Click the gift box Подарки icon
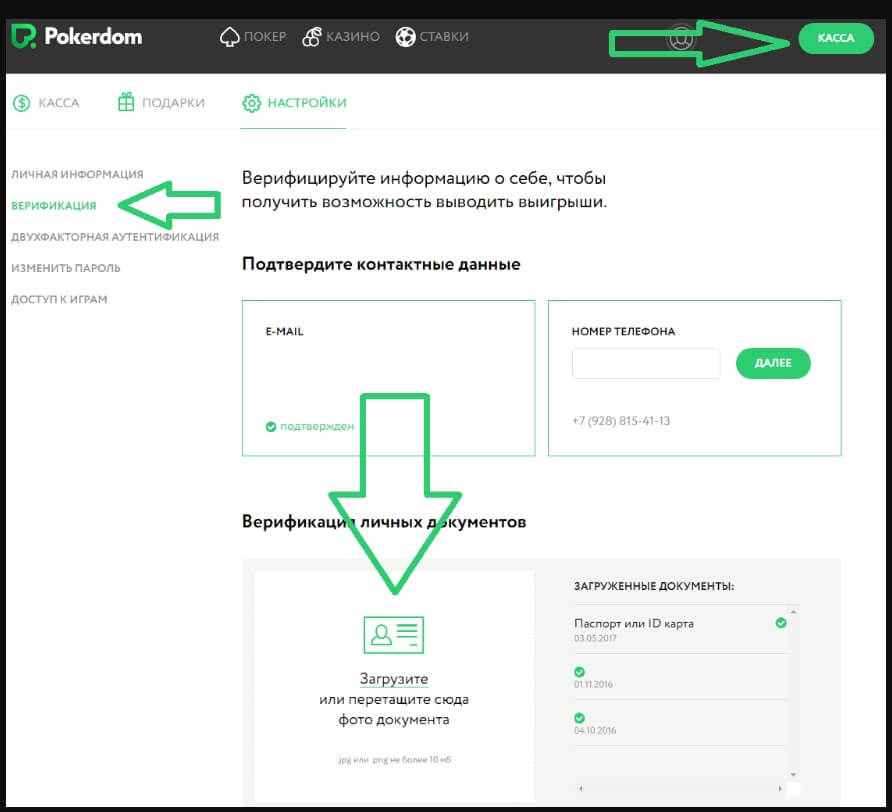Viewport: 892px width, 812px height. (x=126, y=102)
